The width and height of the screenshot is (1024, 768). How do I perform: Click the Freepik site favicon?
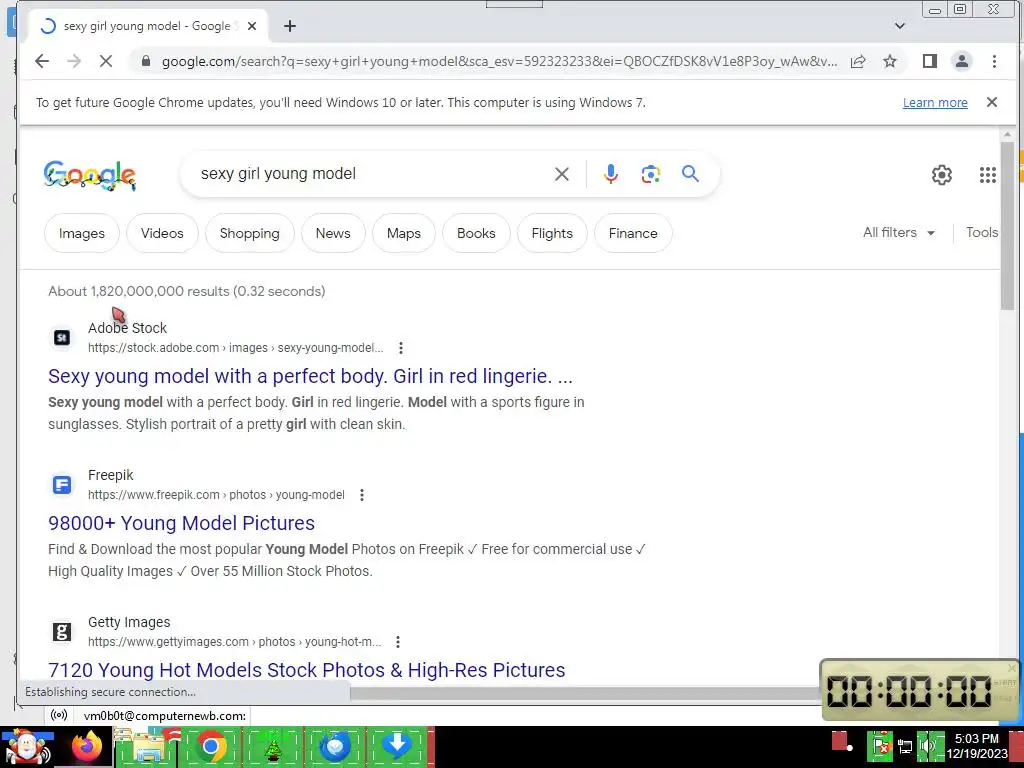[62, 485]
